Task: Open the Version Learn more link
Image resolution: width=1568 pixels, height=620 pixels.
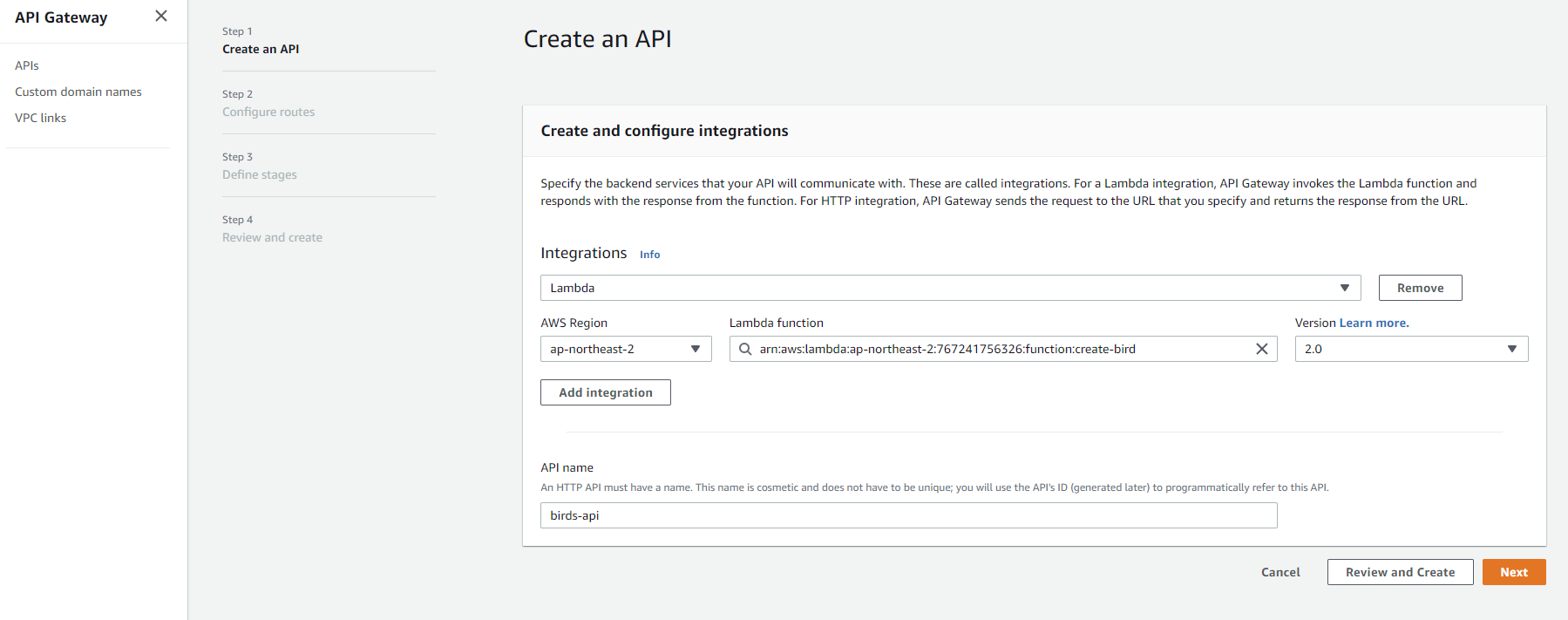Action: point(1374,323)
